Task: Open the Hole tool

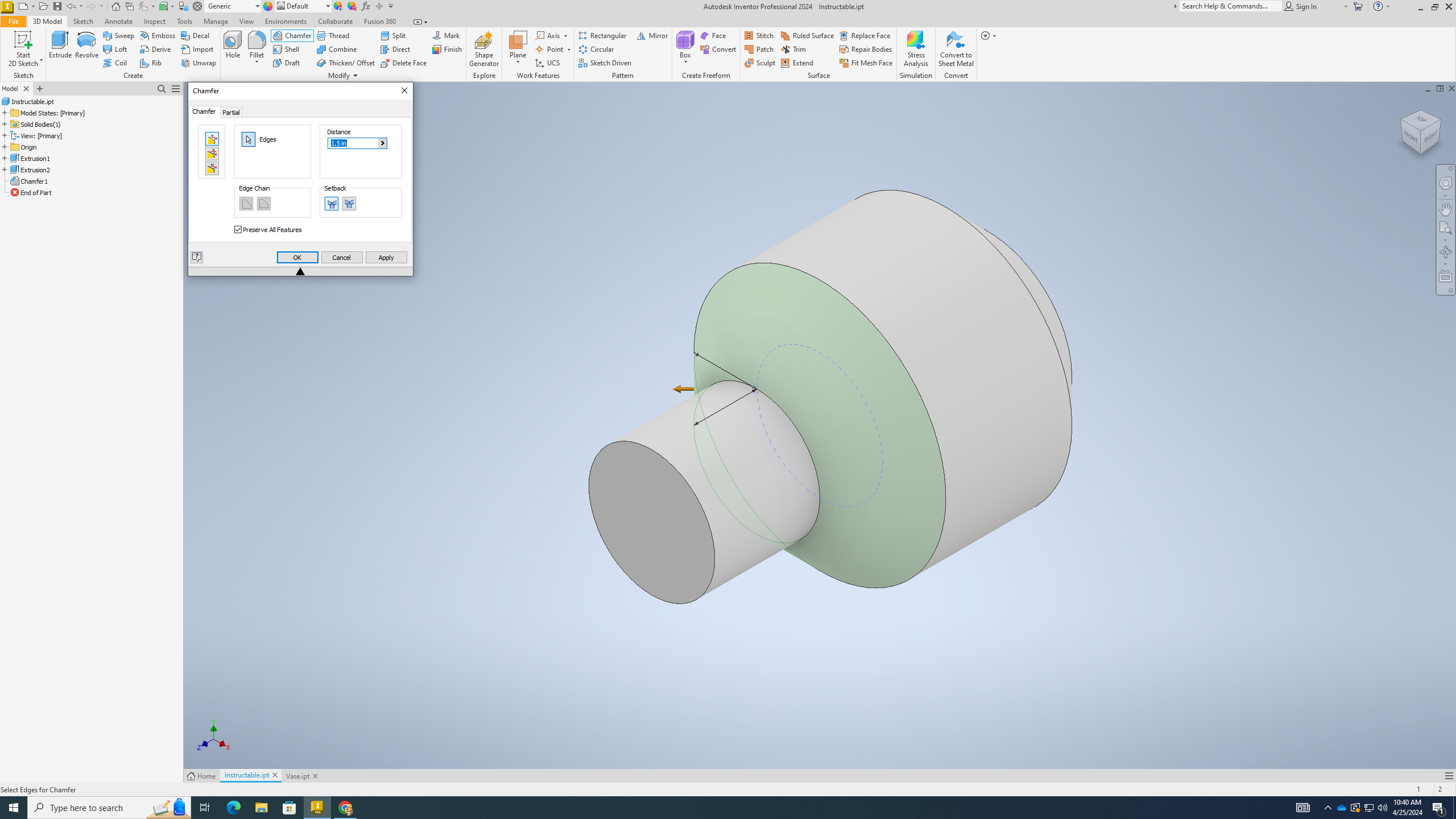Action: click(233, 45)
